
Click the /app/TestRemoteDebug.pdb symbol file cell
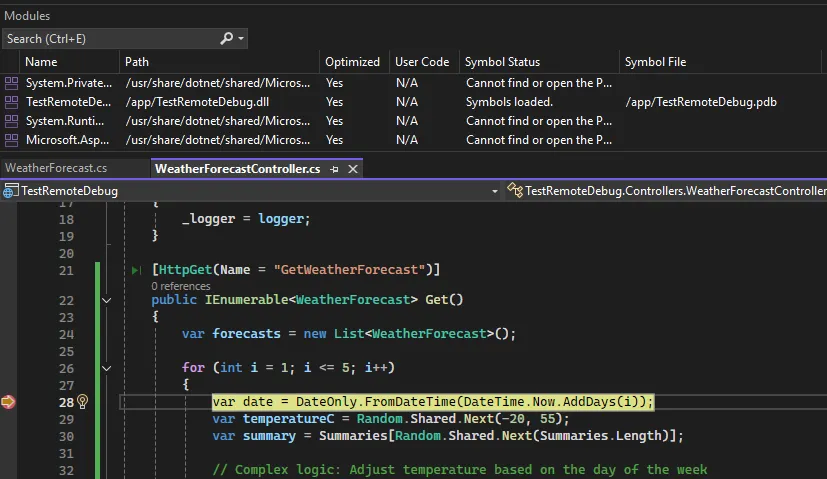[x=701, y=102]
